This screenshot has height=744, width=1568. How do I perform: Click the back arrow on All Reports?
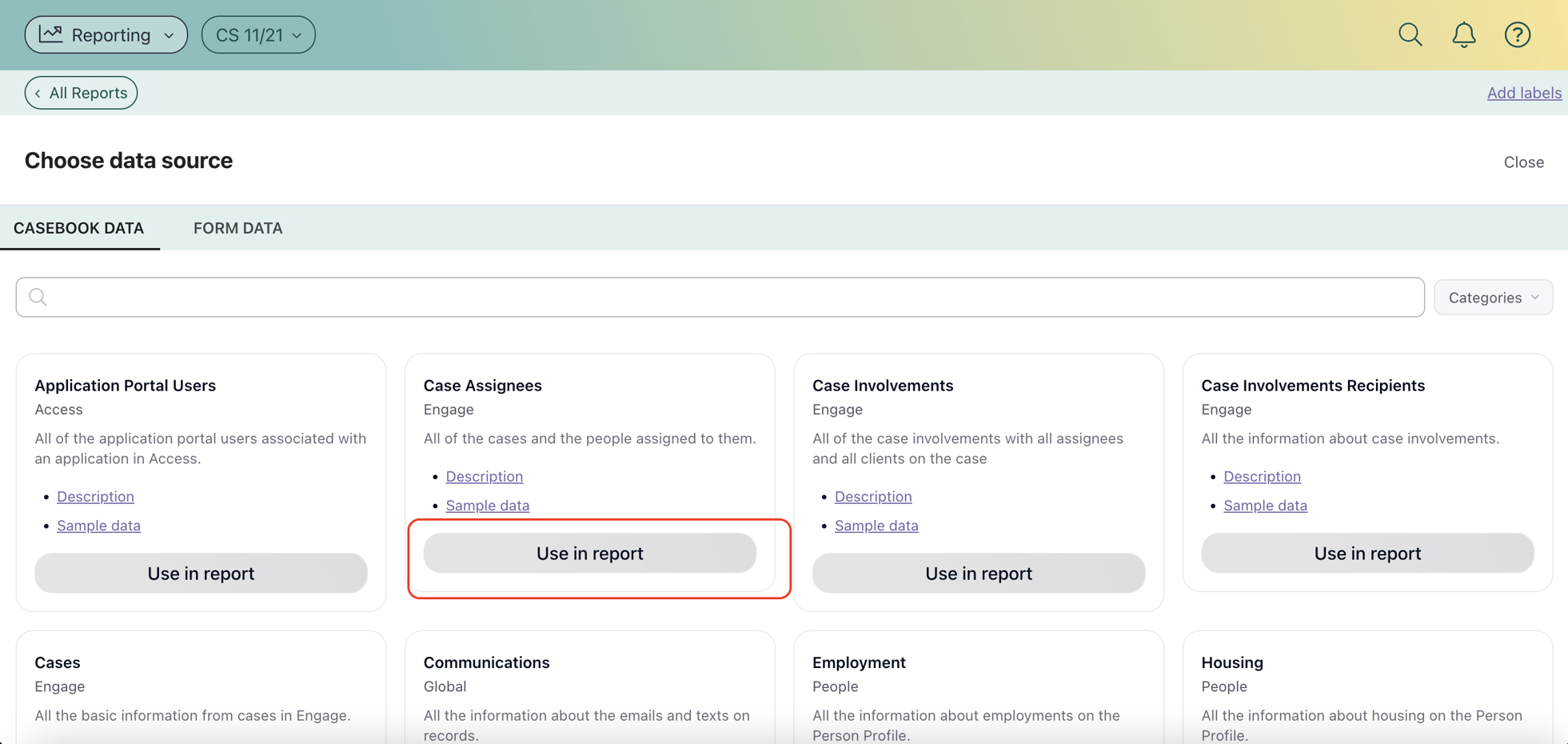pyautogui.click(x=38, y=92)
